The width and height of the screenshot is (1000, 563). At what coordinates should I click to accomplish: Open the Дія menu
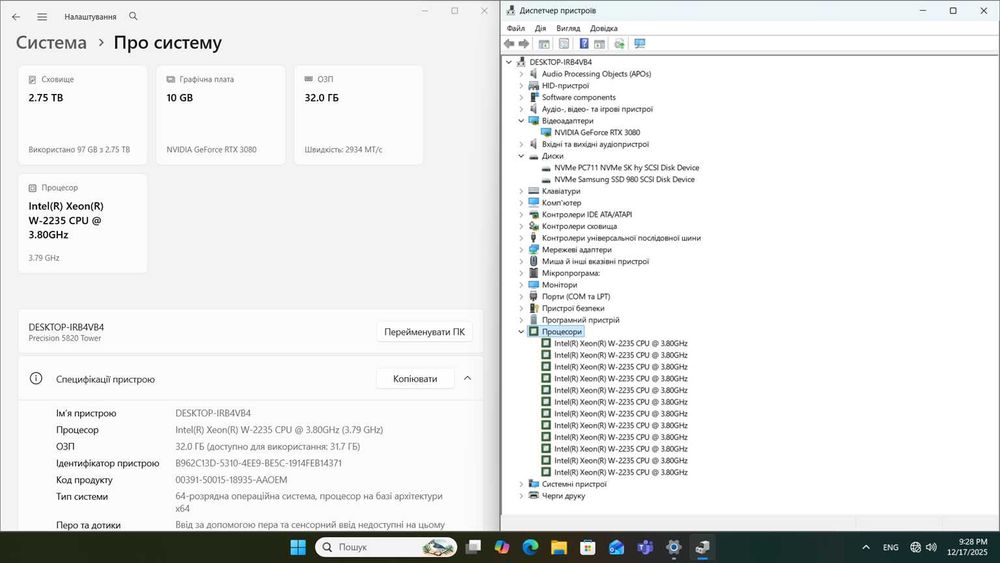pos(540,28)
